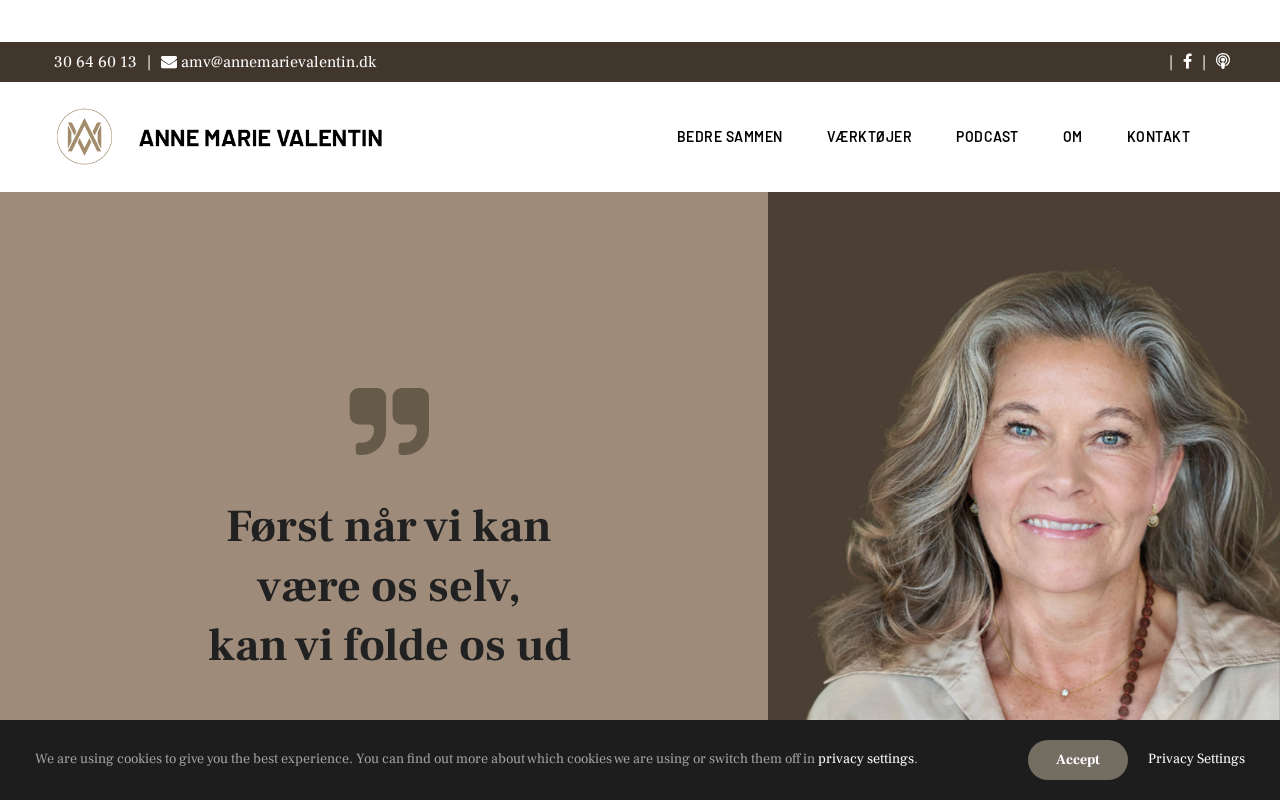This screenshot has height=800, width=1280.
Task: Click the large quotation mark icon
Action: click(x=389, y=421)
